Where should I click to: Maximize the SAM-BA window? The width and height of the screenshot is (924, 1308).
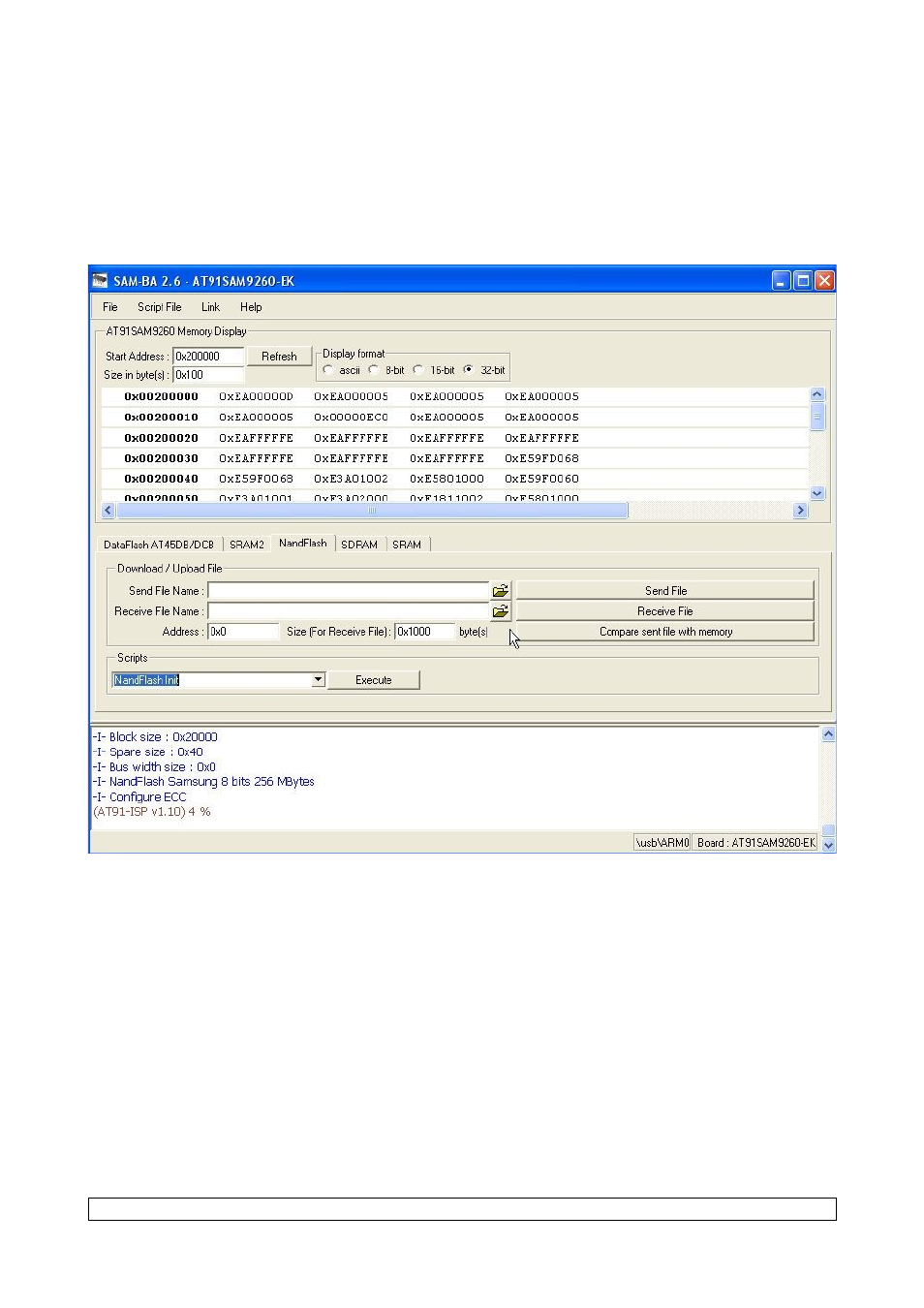pyautogui.click(x=803, y=281)
